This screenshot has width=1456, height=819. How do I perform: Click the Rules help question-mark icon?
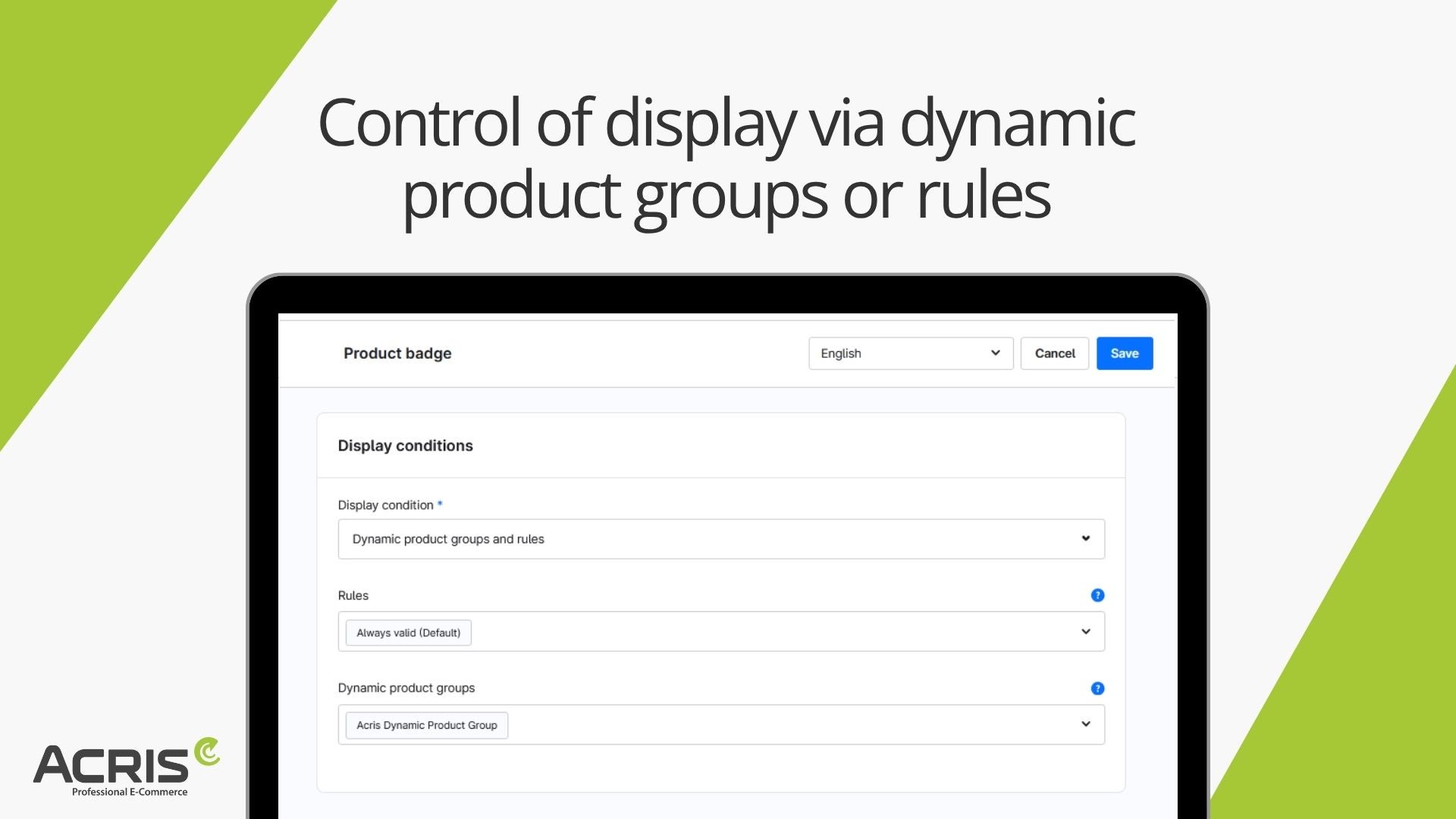coord(1097,595)
